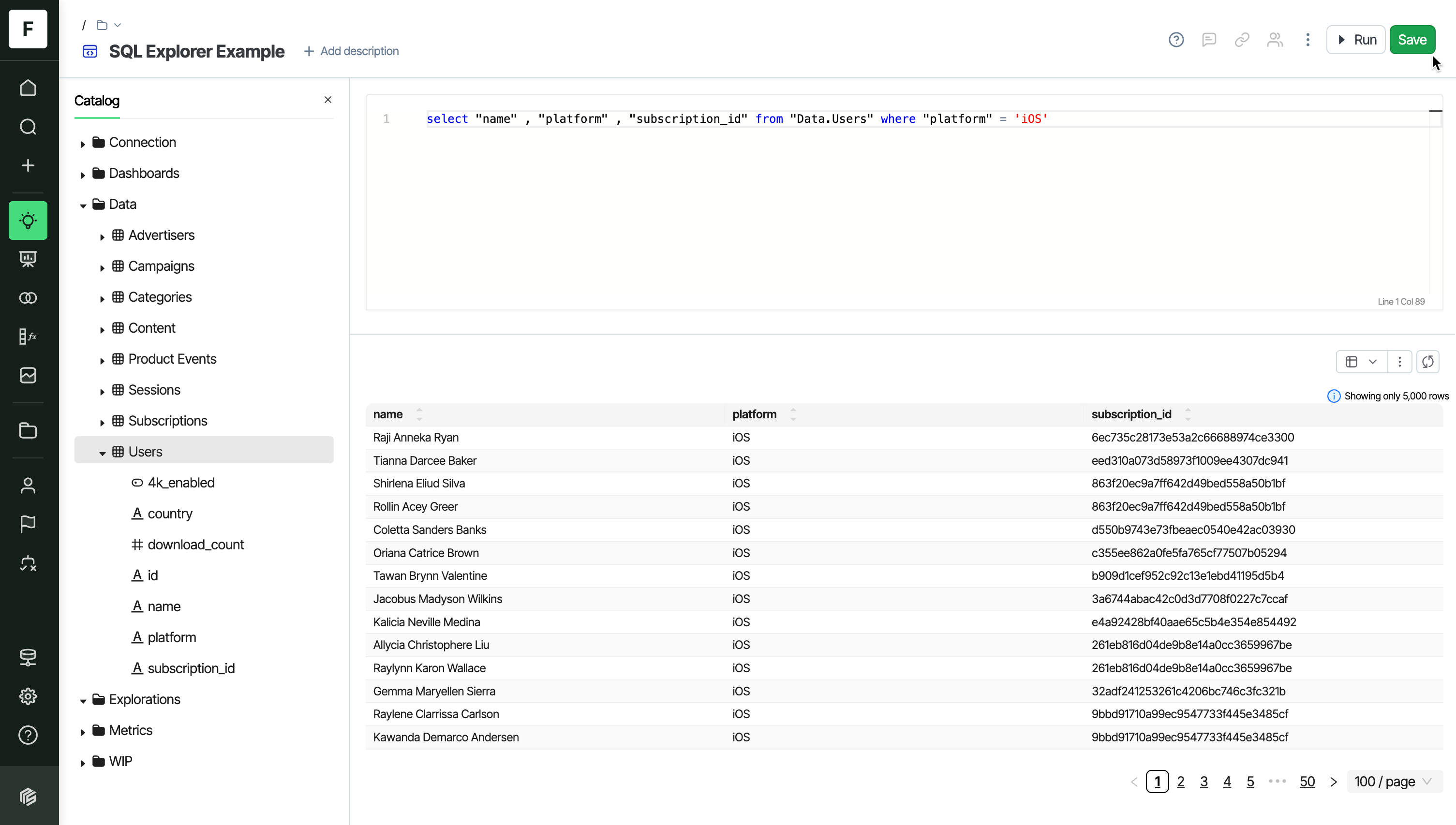
Task: Open results table more options dots
Action: click(1399, 362)
